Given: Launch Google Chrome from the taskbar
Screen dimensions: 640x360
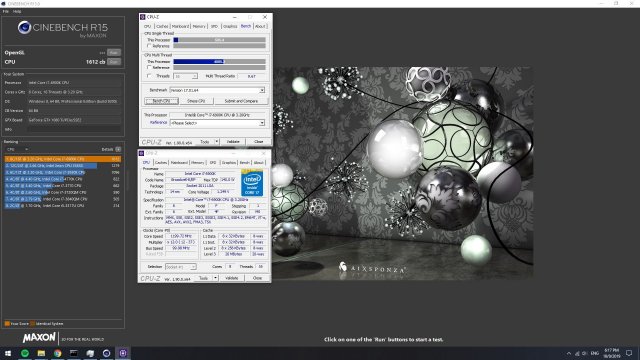Looking at the screenshot, I should point(58,353).
